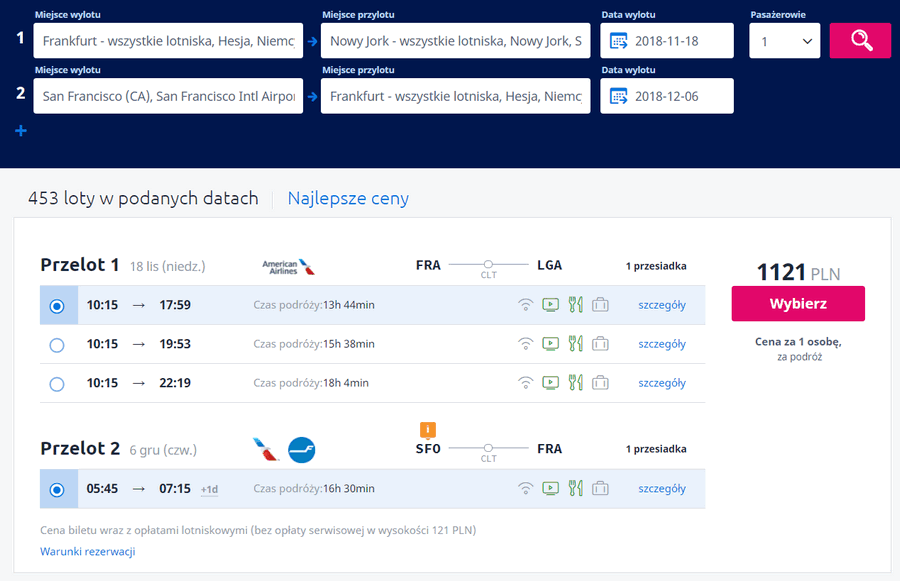Click the Wi-Fi icon in the 17:59 row

click(525, 305)
